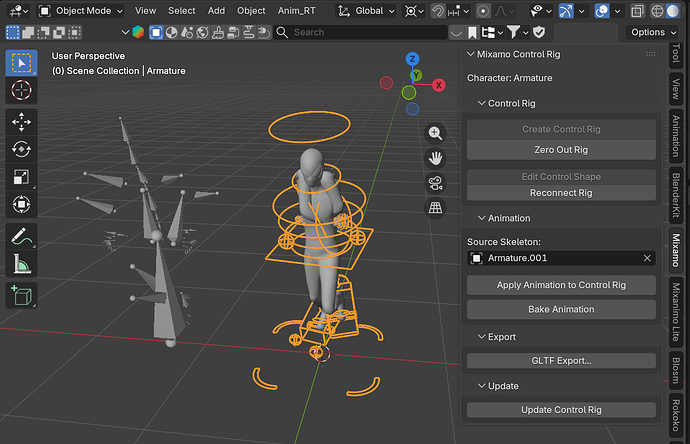Click the Y axis on navigation gizmo
The height and width of the screenshot is (444, 690).
(416, 75)
